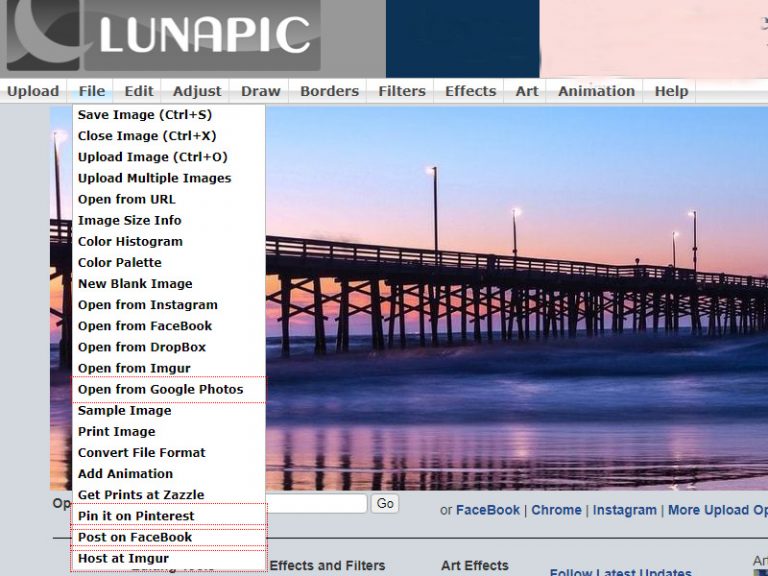Click the Art Effects heading
Screen dimensions: 768x576
[x=475, y=566]
